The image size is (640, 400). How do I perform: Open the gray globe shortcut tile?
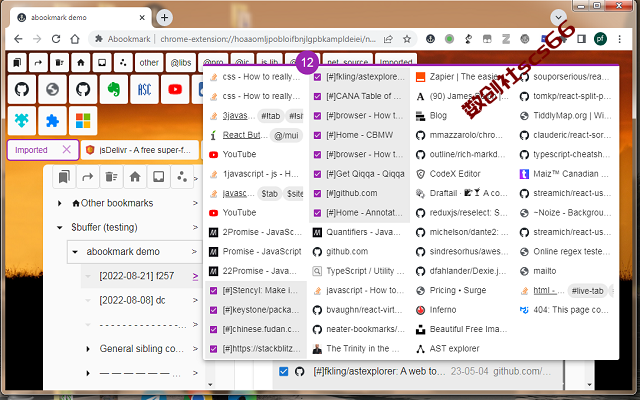coord(52,89)
